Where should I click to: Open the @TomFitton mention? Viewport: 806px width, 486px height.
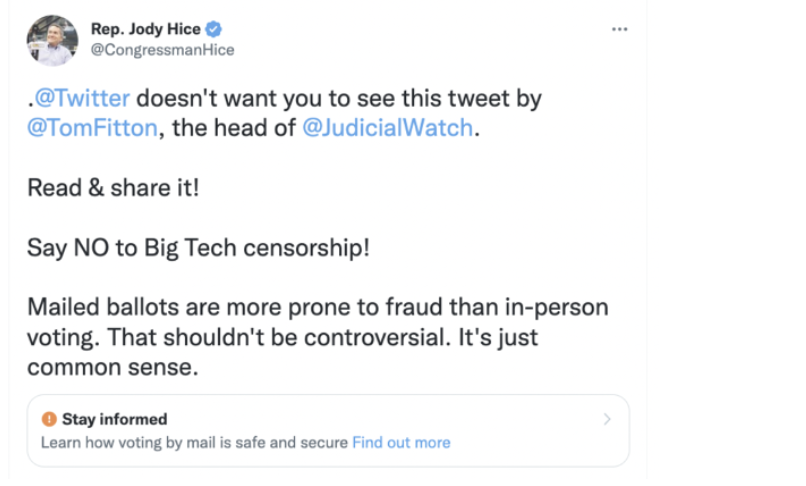(88, 130)
